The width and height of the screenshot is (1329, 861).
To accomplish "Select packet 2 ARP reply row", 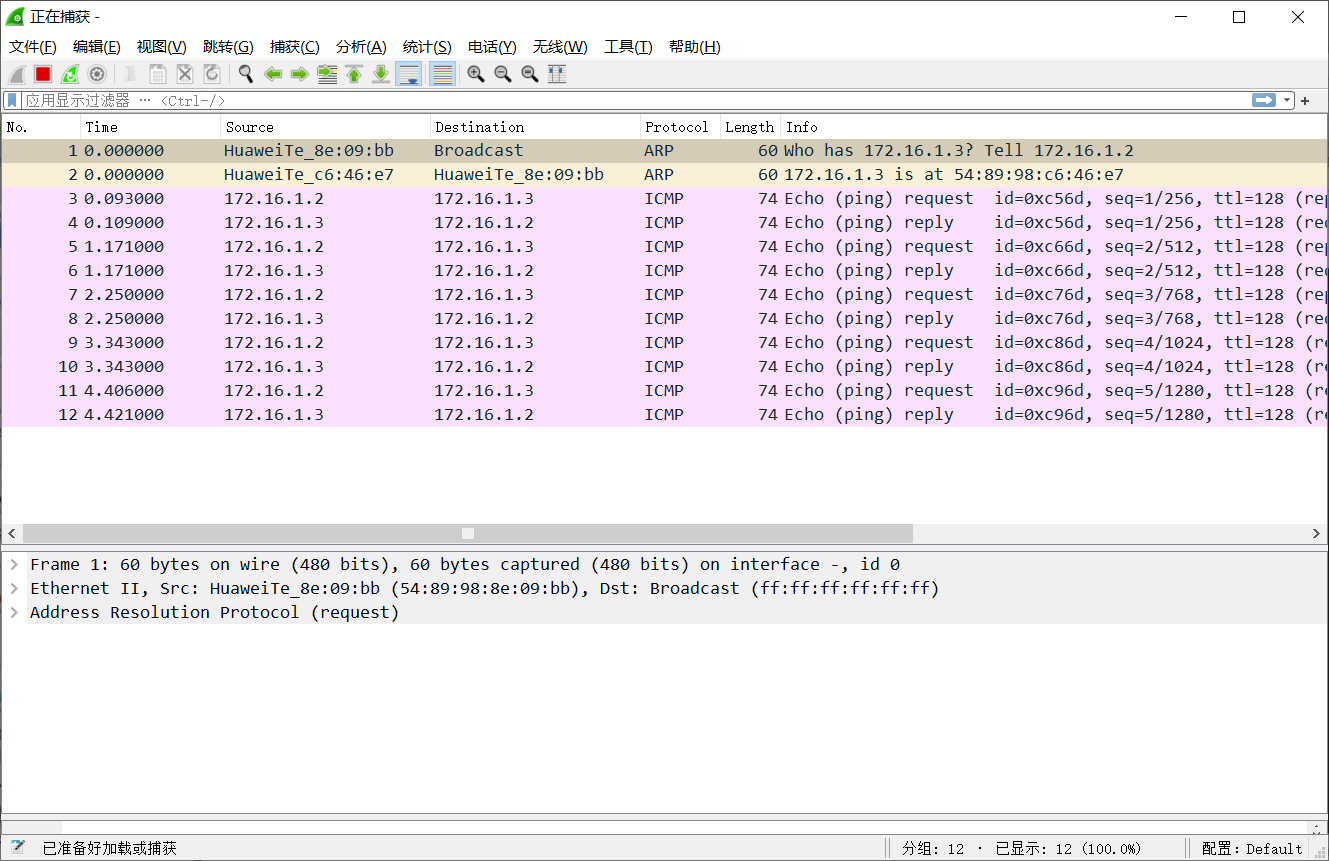I will click(664, 174).
